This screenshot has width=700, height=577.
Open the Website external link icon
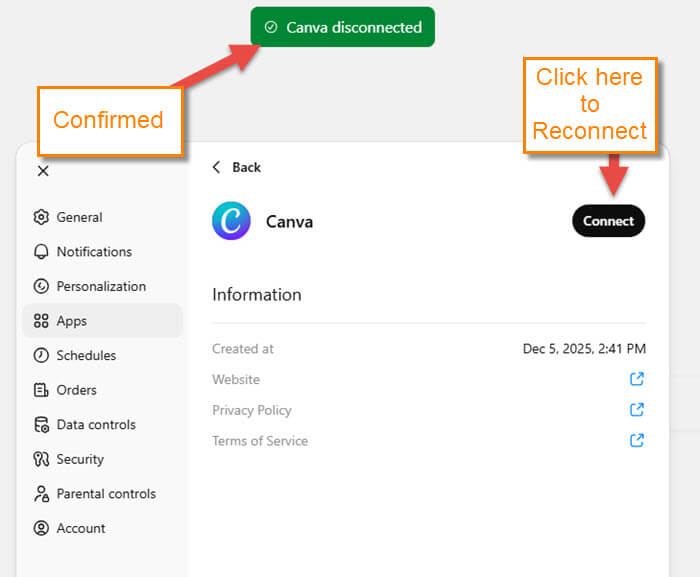(x=636, y=379)
